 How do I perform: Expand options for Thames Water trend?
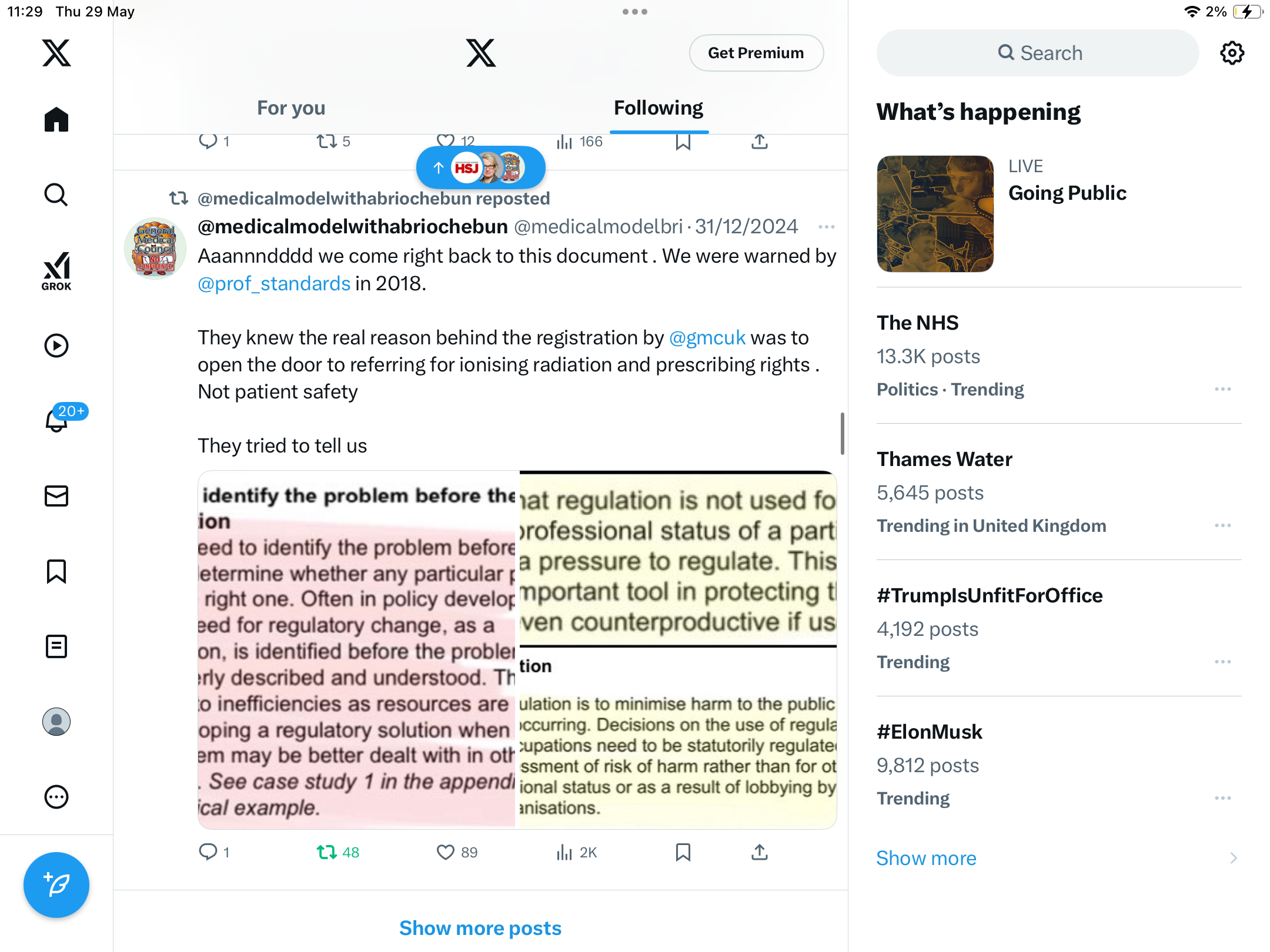point(1222,525)
